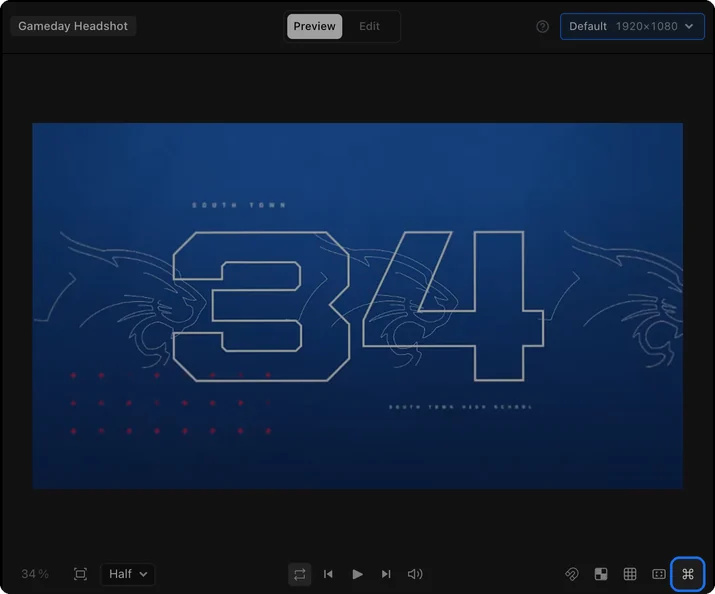Play the preview
715x594 pixels.
[x=358, y=574]
